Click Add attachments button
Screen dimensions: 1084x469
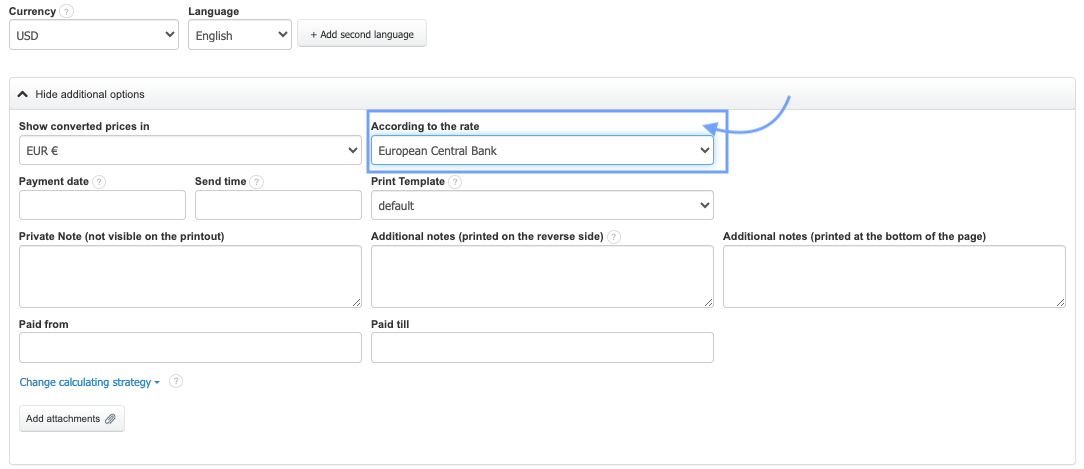[x=72, y=418]
